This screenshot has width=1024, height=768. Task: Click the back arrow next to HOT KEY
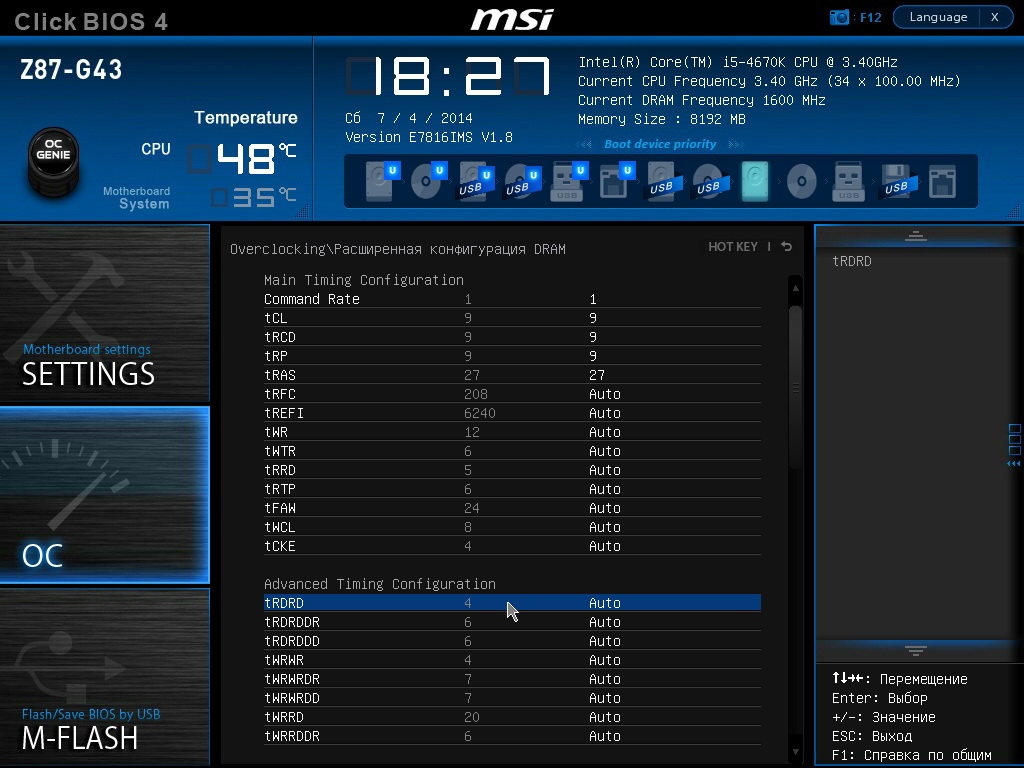[787, 246]
